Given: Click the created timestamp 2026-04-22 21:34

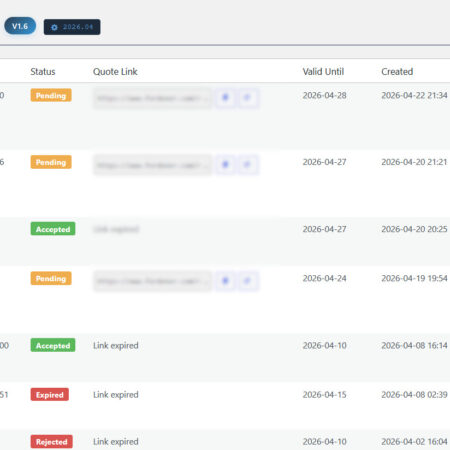Looking at the screenshot, I should click(x=414, y=95).
